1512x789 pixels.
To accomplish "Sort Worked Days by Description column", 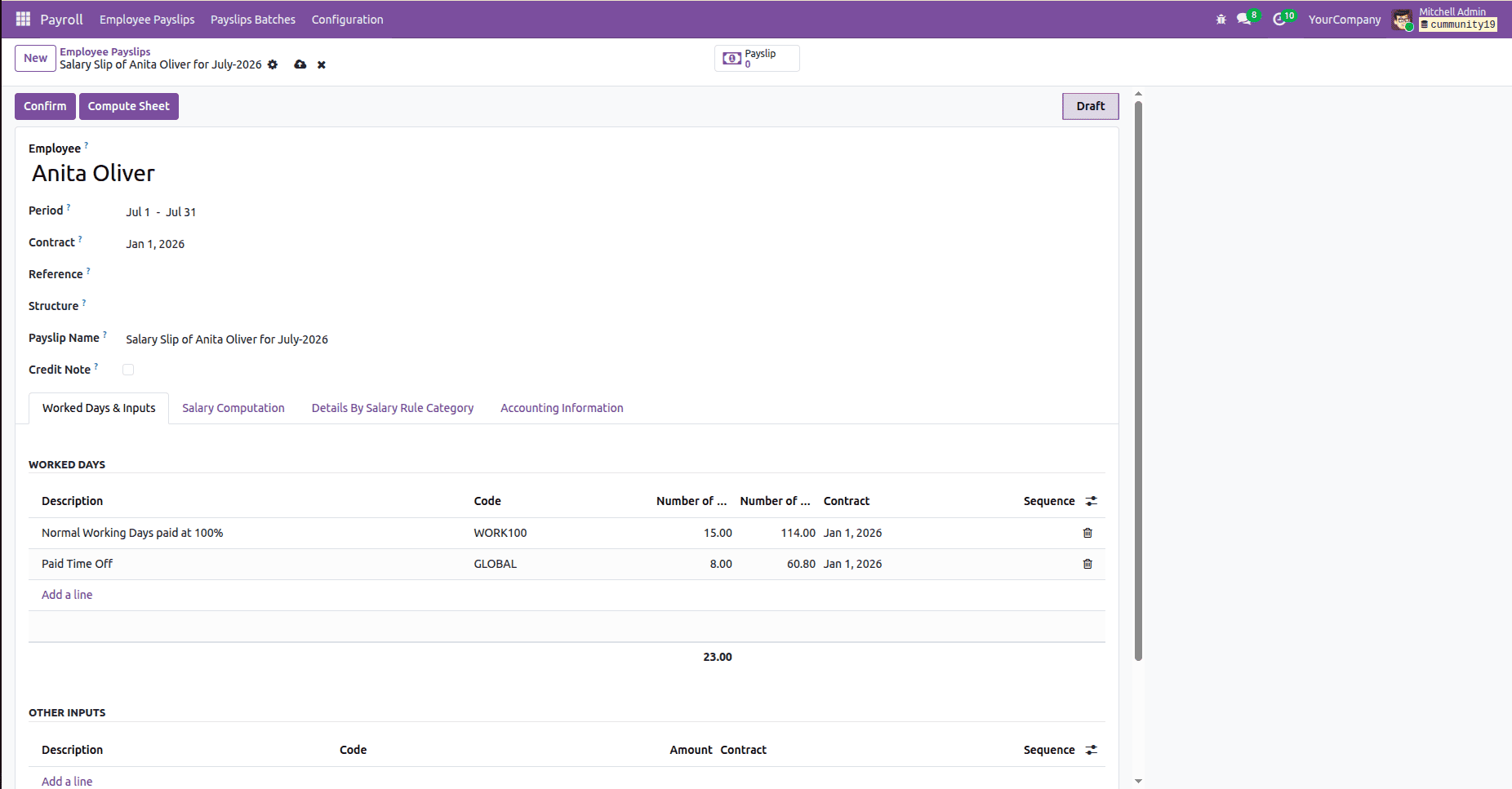I will coord(72,501).
